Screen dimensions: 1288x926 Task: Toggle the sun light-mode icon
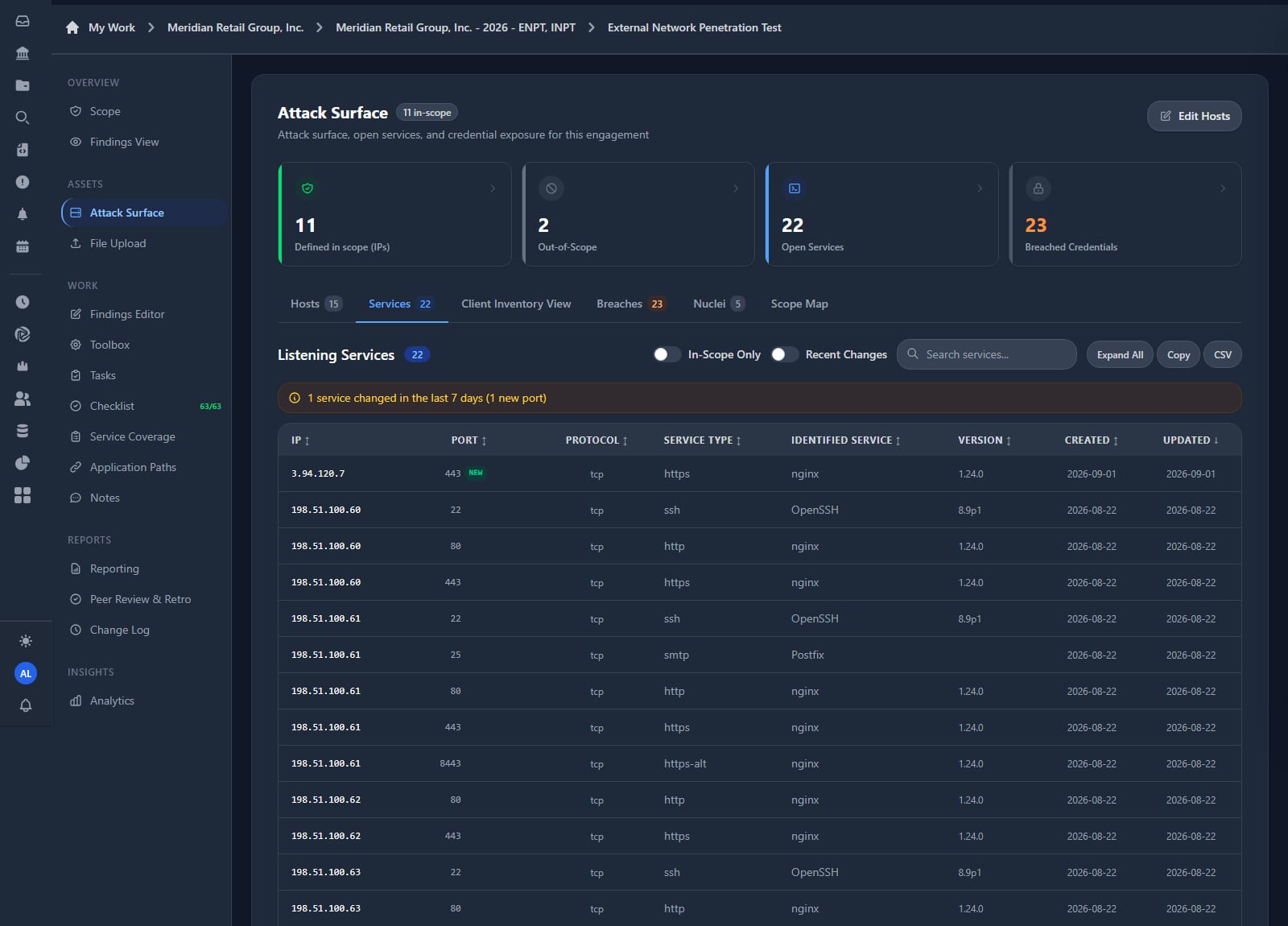coord(26,641)
